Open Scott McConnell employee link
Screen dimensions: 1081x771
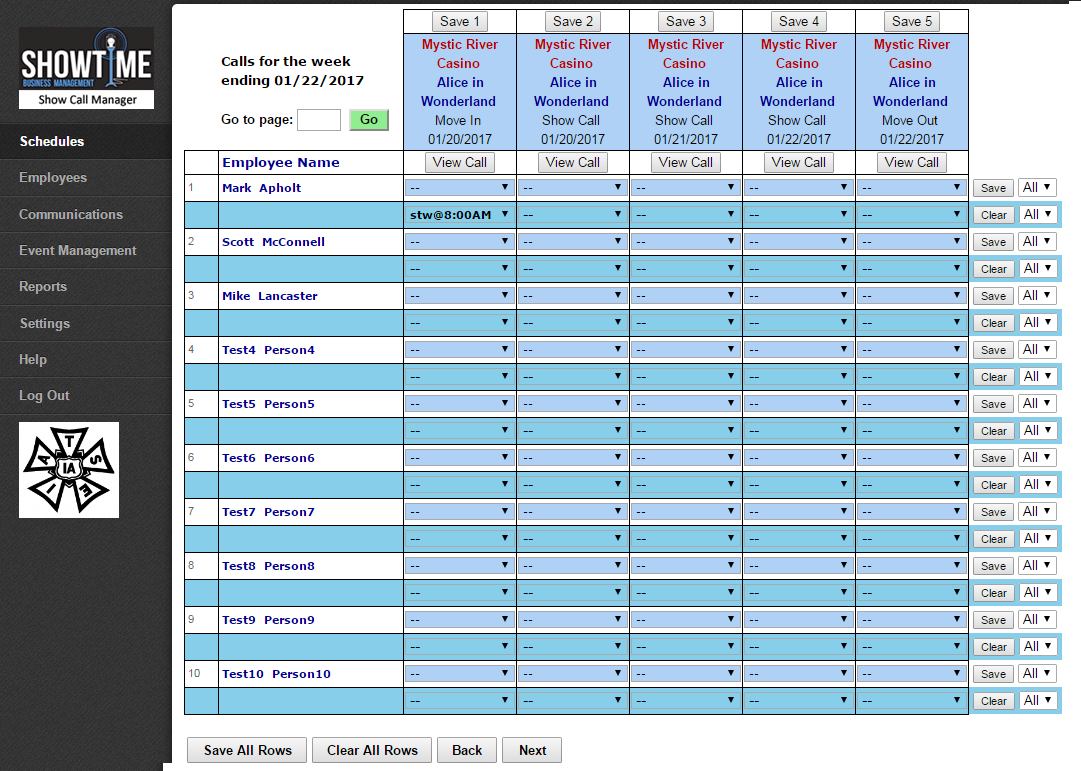click(273, 242)
